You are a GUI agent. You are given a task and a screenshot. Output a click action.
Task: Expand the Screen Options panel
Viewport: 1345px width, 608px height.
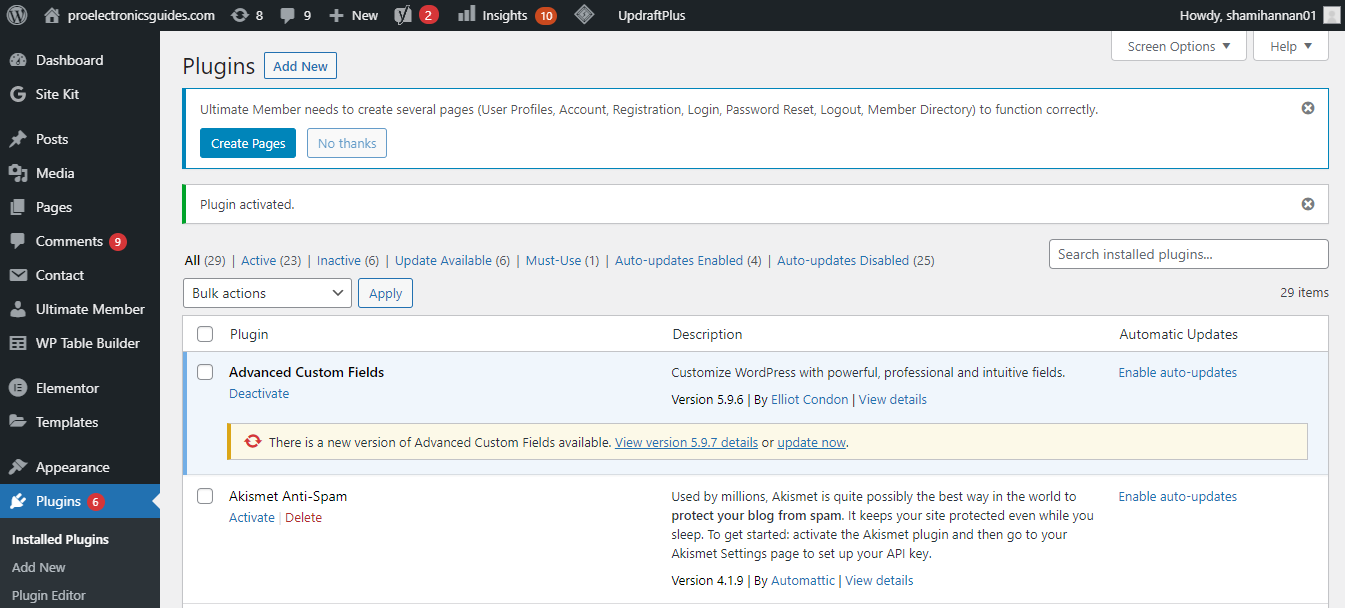pyautogui.click(x=1178, y=46)
